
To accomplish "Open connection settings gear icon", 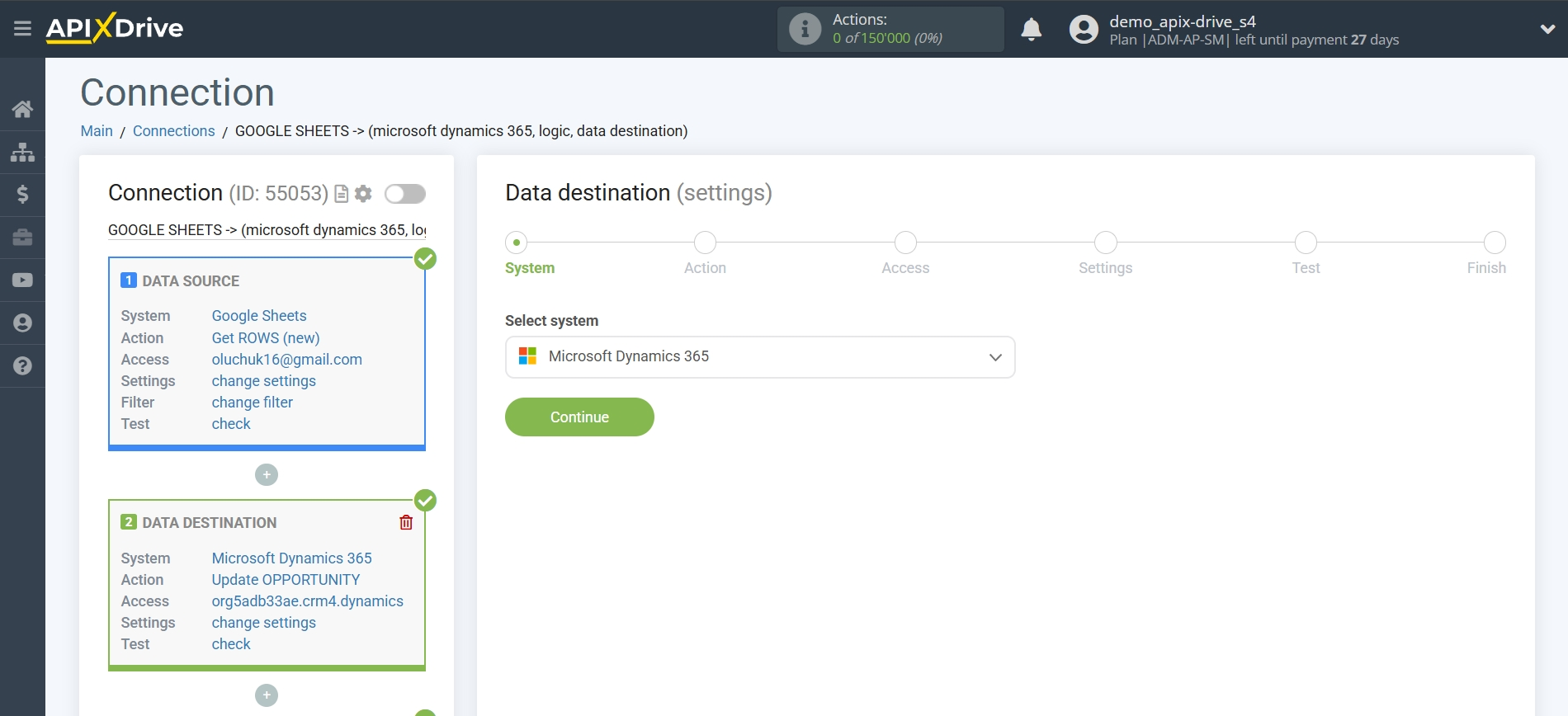I will point(363,194).
